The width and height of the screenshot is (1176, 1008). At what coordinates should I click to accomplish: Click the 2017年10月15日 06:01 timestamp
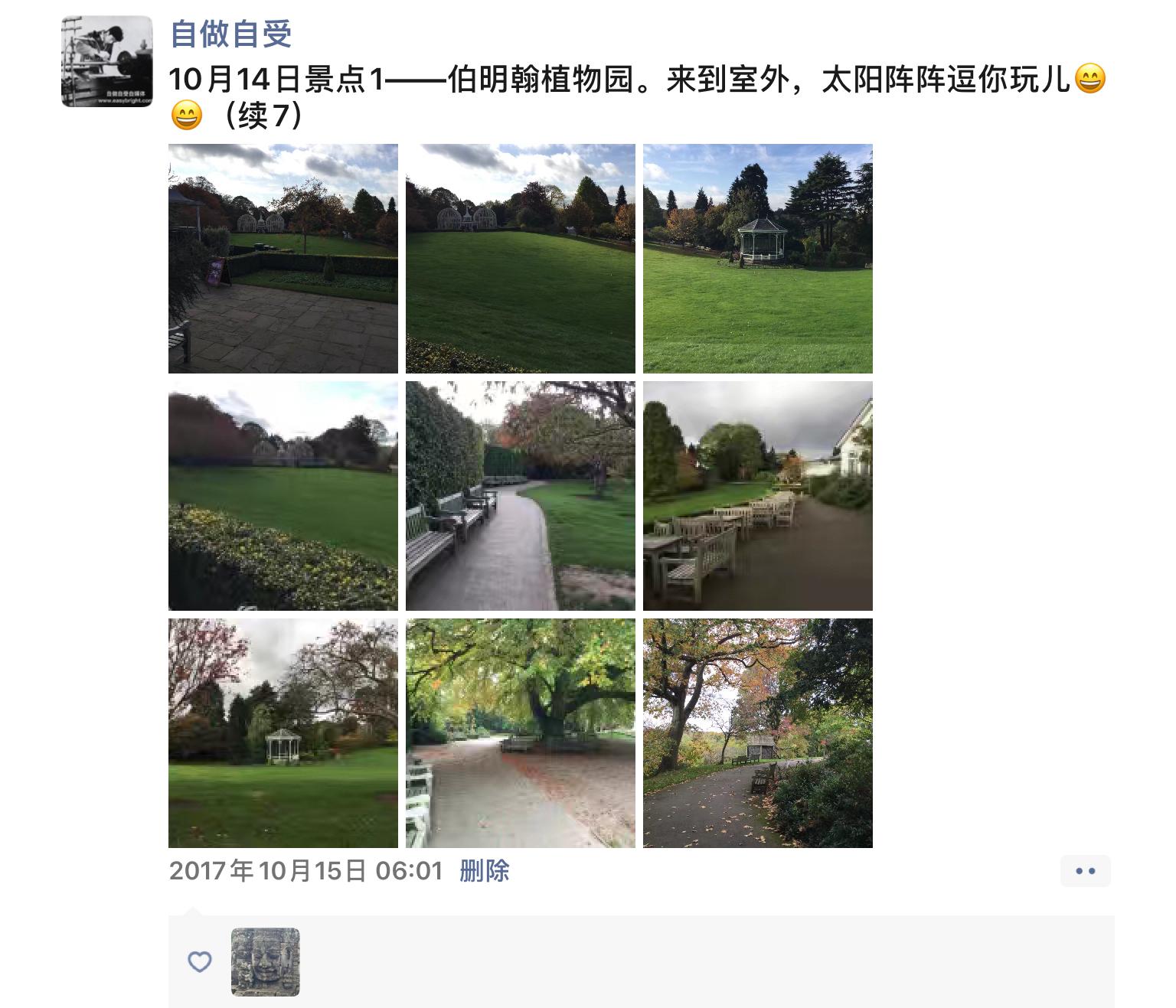(x=306, y=871)
